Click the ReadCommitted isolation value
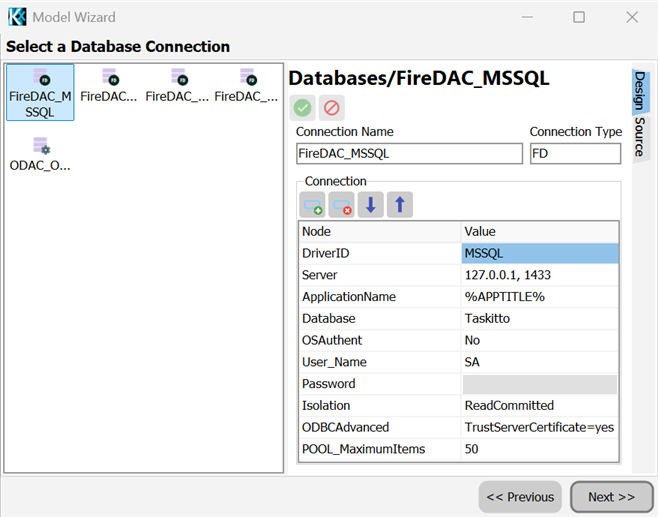 pyautogui.click(x=540, y=406)
